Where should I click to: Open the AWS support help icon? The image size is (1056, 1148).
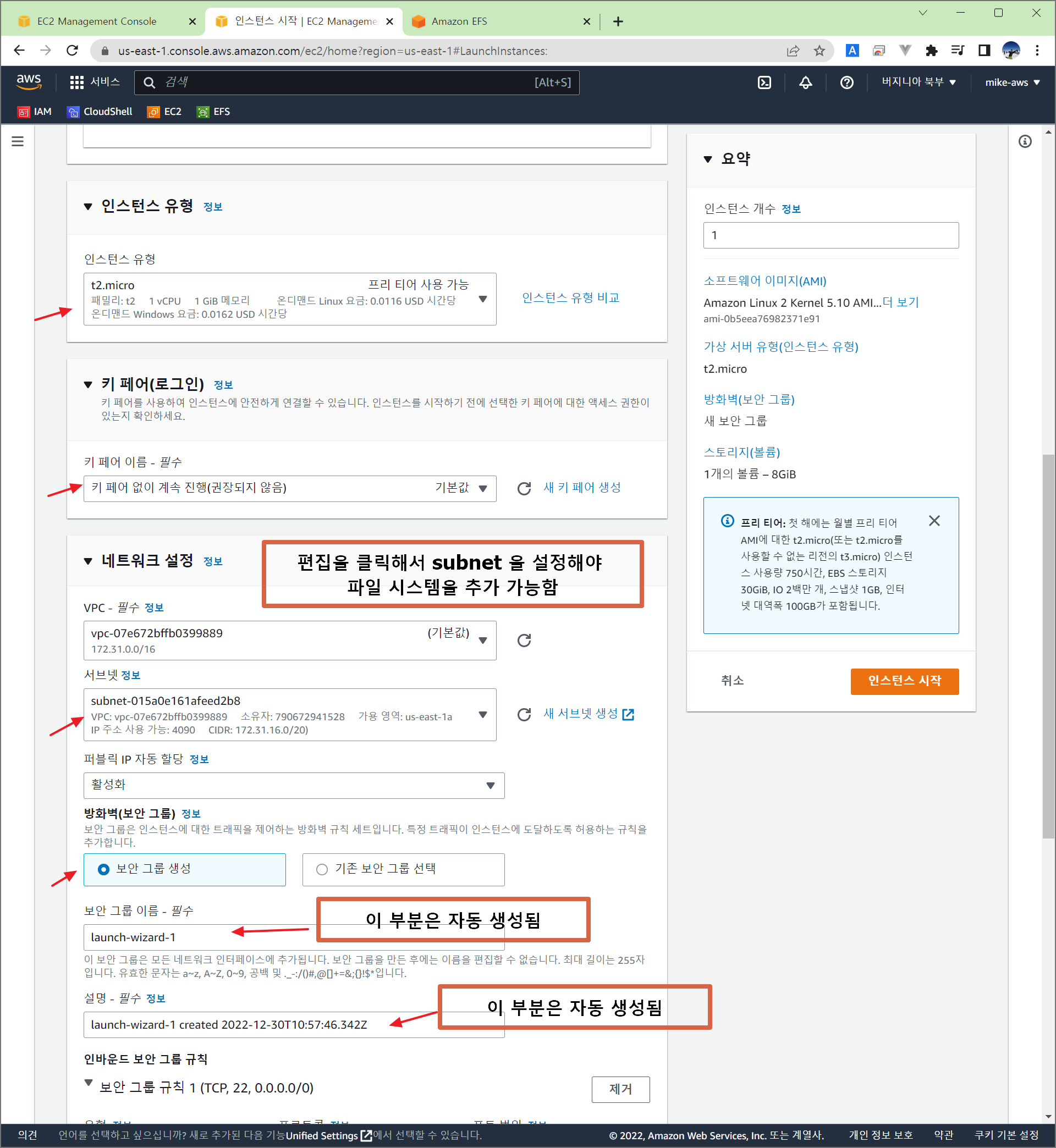(x=846, y=82)
